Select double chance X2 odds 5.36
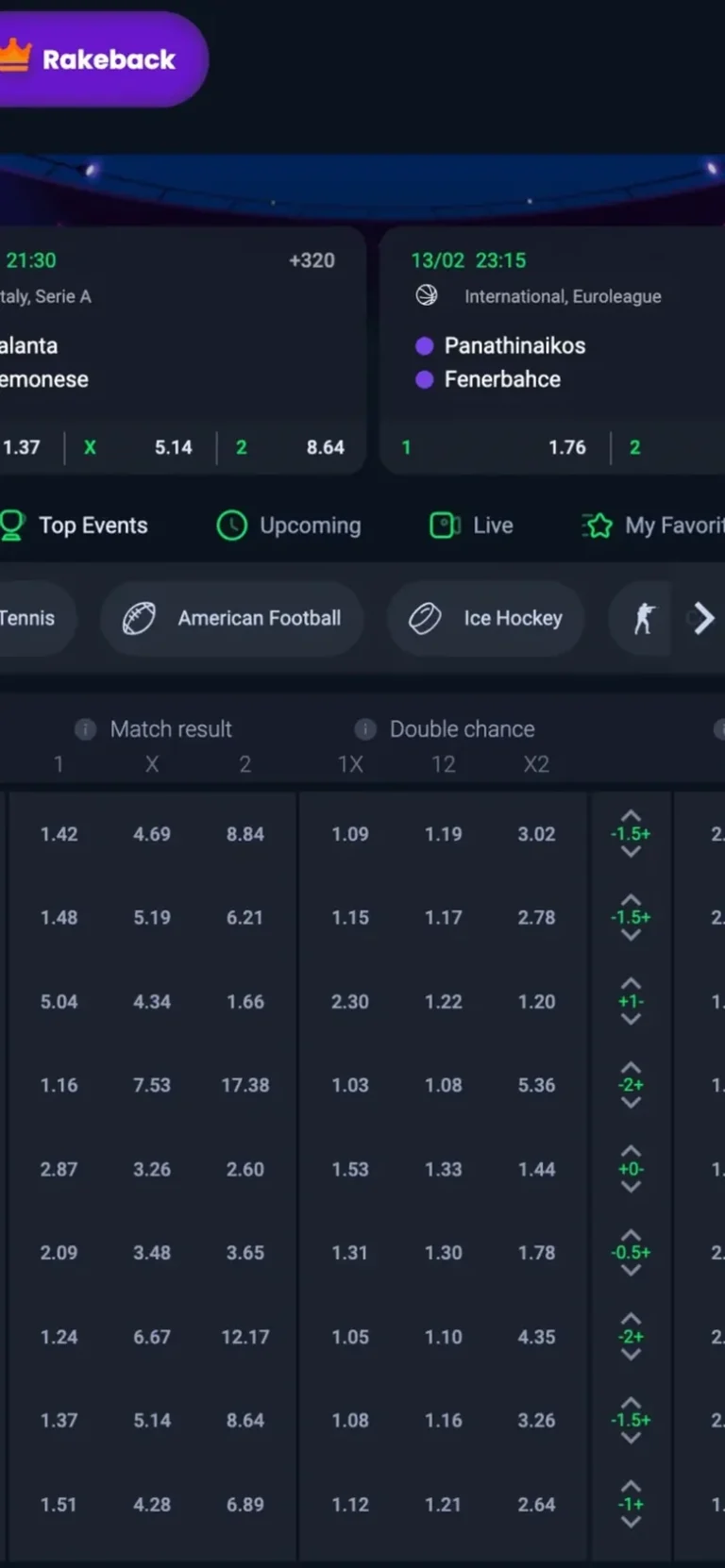Screen dimensions: 725x1568 pyautogui.click(x=536, y=1086)
